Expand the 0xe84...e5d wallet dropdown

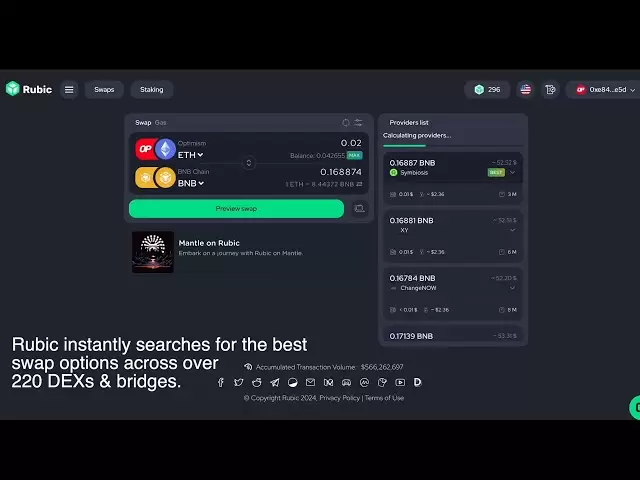tap(605, 89)
